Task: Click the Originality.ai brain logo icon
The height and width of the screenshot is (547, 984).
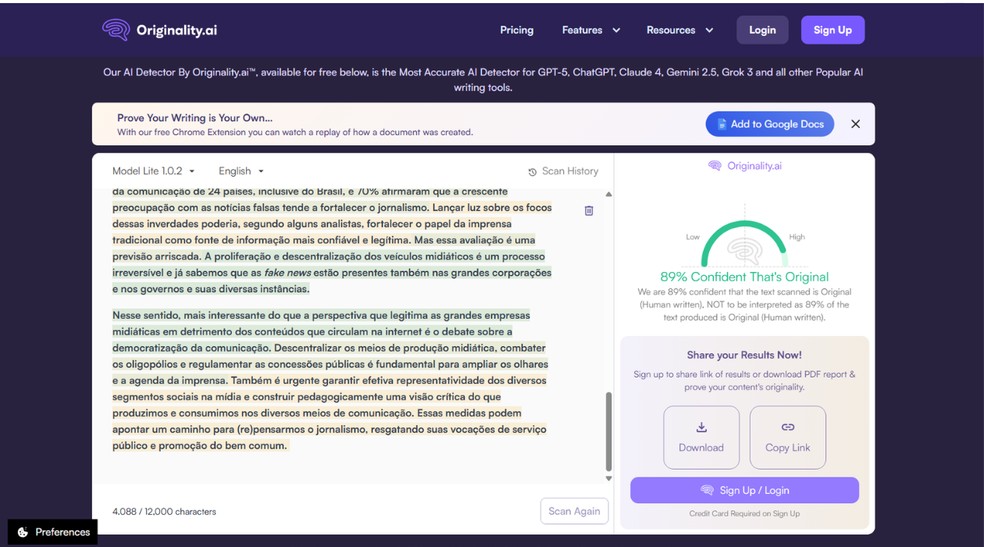Action: coord(116,29)
